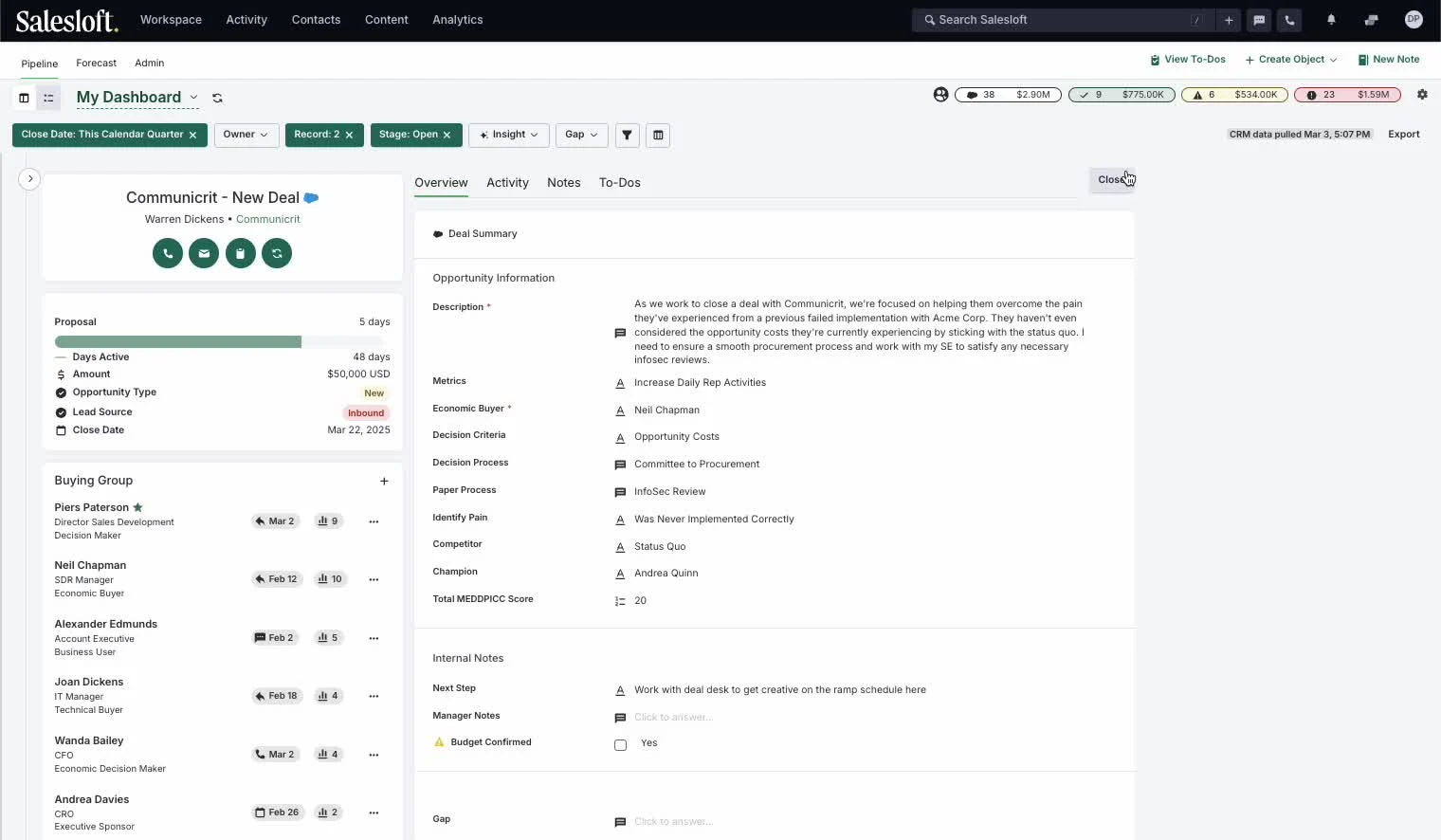Switch to the board layout view icon

click(25, 98)
